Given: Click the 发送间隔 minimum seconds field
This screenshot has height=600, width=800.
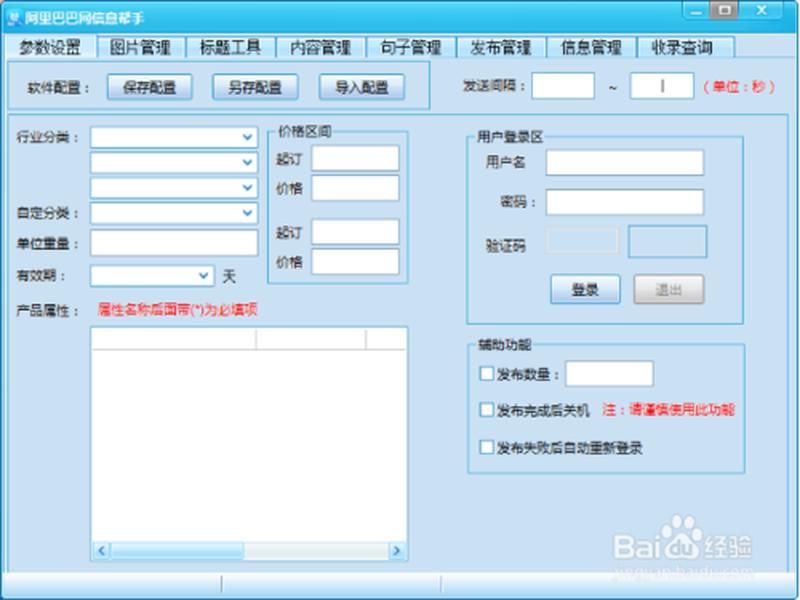Looking at the screenshot, I should click(x=563, y=86).
